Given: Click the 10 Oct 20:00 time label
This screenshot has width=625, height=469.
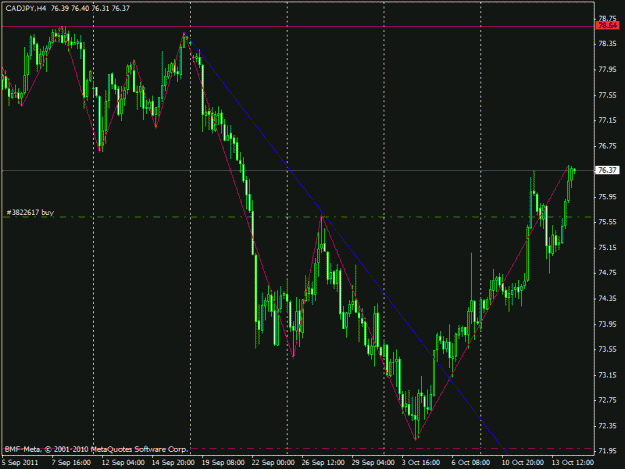Looking at the screenshot, I should click(x=522, y=463).
